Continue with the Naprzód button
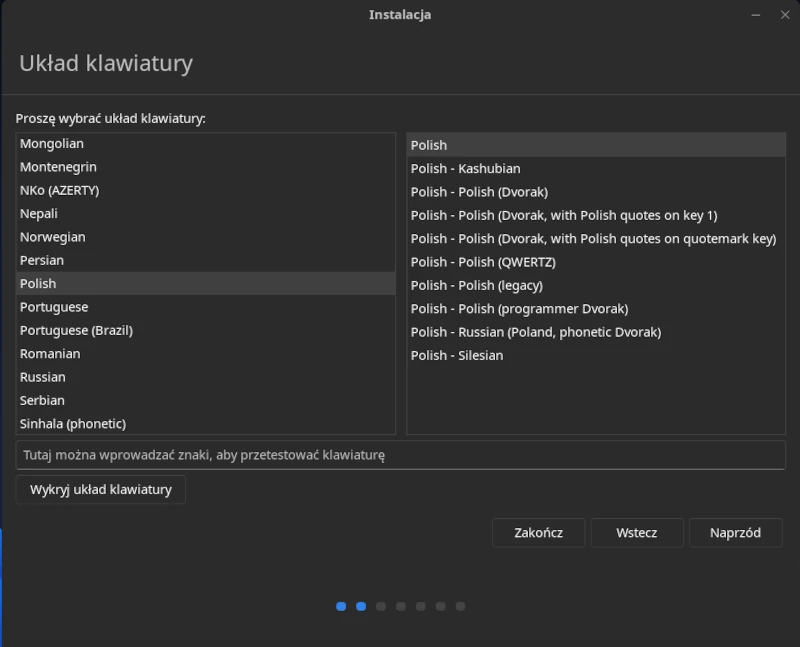800x647 pixels. click(735, 533)
